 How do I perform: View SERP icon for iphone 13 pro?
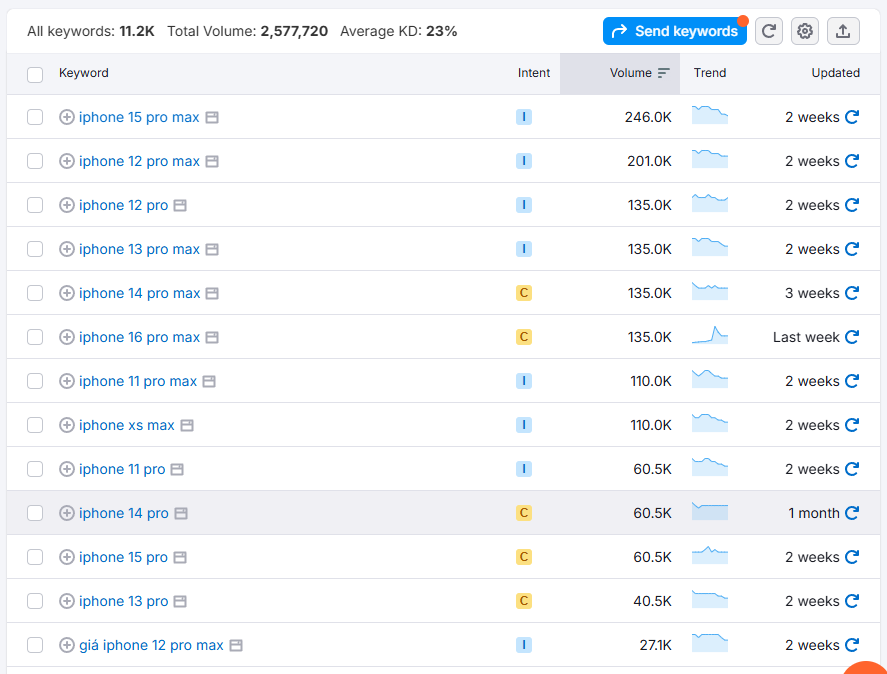click(x=180, y=602)
